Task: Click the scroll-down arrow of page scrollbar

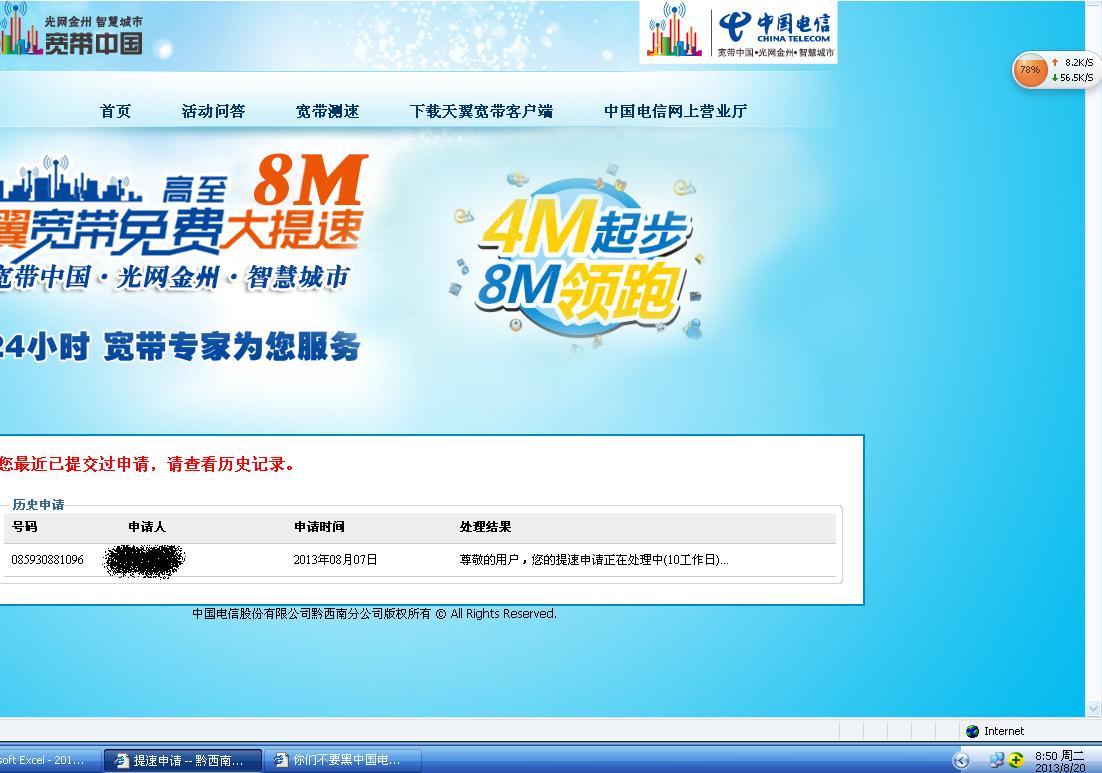Action: tap(1094, 708)
